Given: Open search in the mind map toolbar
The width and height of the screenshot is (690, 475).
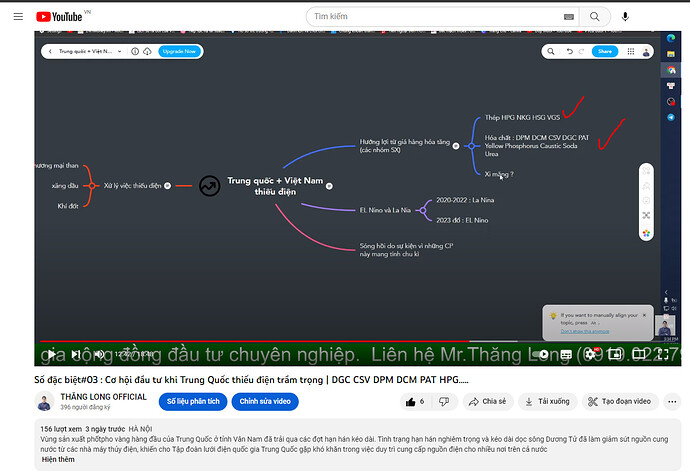Looking at the screenshot, I should tap(551, 52).
